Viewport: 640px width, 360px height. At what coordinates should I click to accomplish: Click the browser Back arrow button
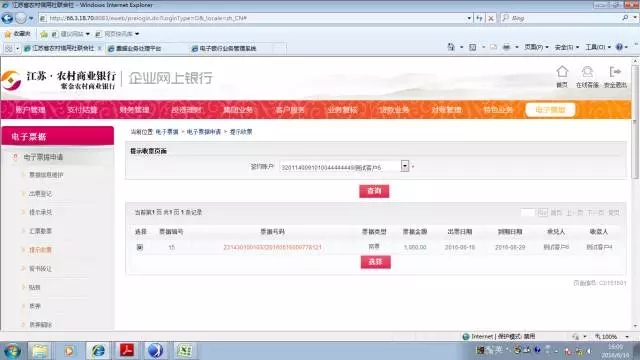click(7, 18)
